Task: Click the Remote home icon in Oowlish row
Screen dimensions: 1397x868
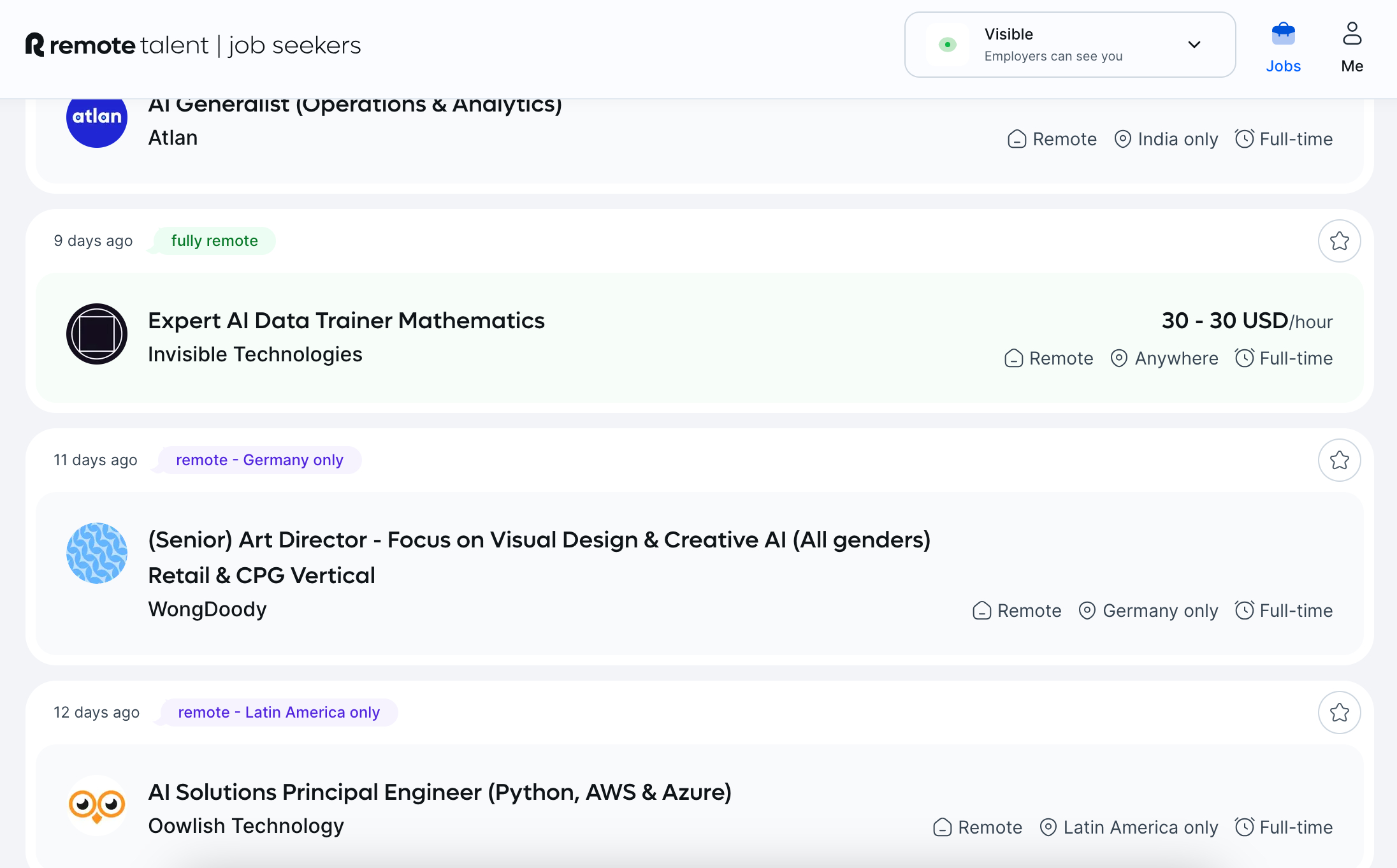Action: pyautogui.click(x=943, y=827)
